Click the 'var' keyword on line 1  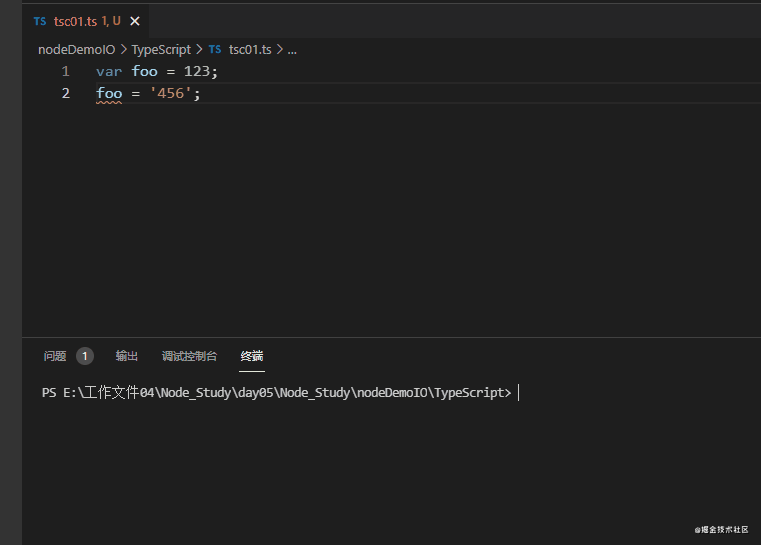click(x=109, y=71)
